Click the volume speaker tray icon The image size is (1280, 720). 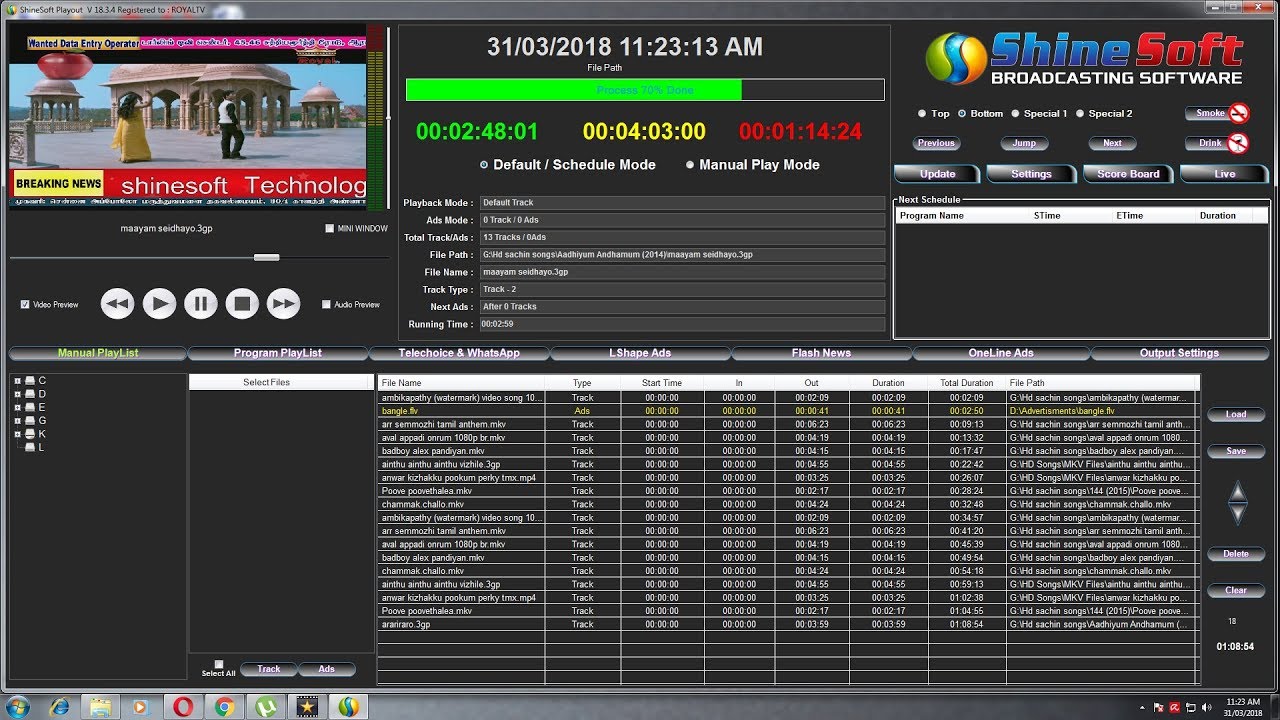(1206, 707)
